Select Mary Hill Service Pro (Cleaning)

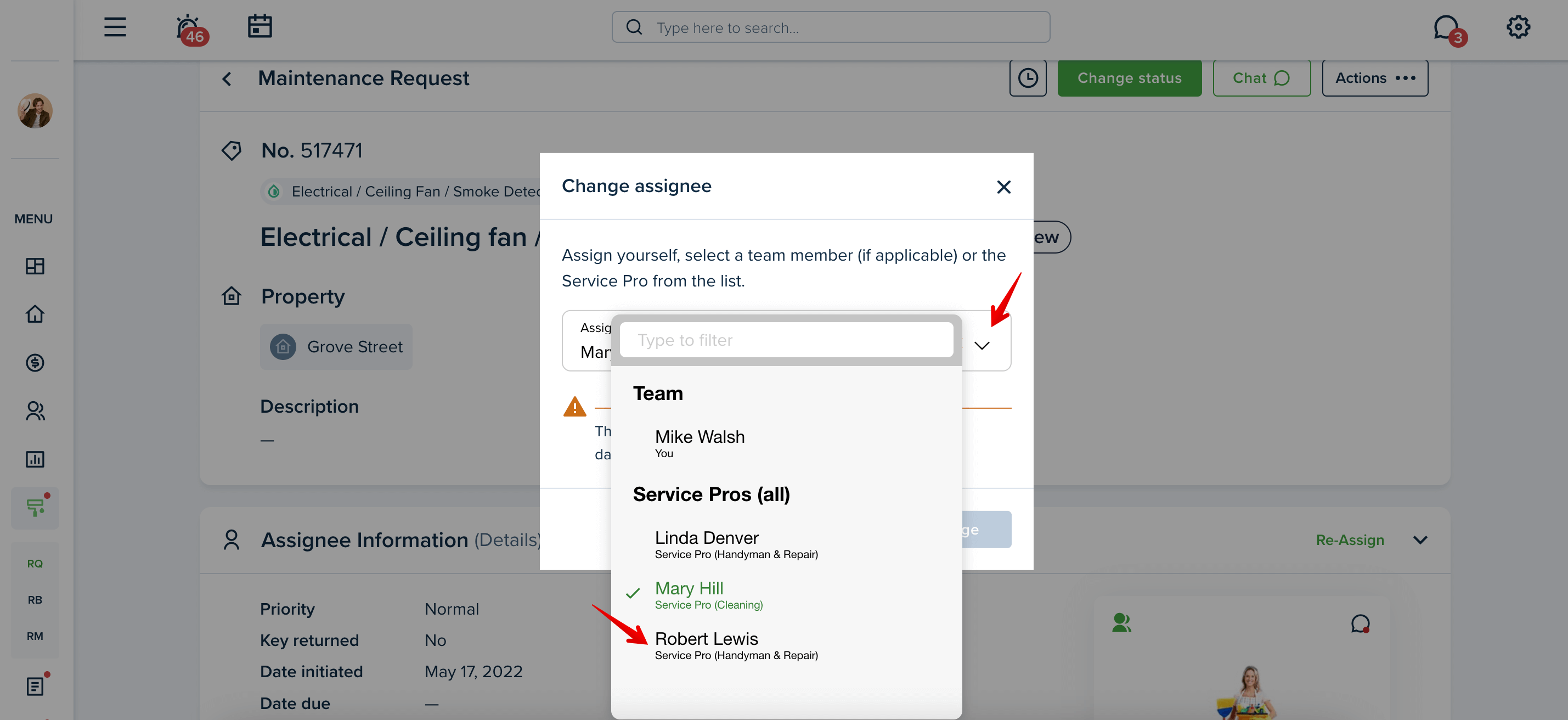786,595
